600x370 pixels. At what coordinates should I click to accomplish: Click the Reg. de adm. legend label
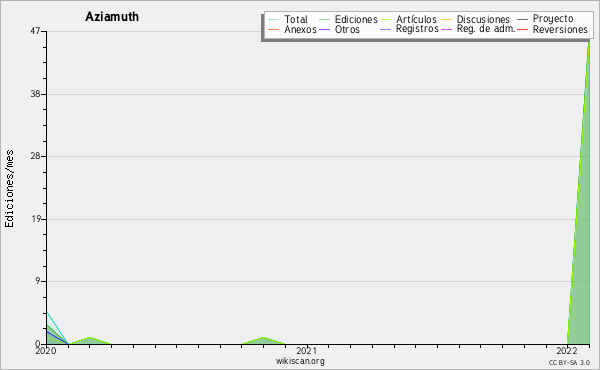coord(486,29)
